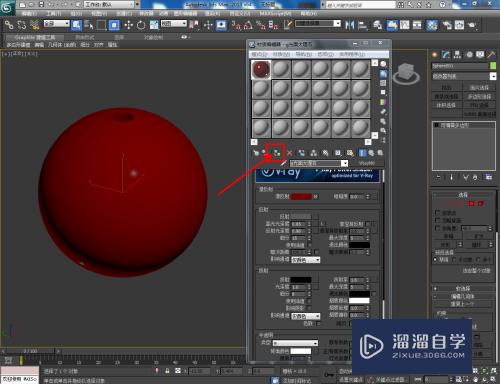Viewport: 500px width, 384px height.
Task: Select the red sphere material sample slot
Action: pos(261,69)
